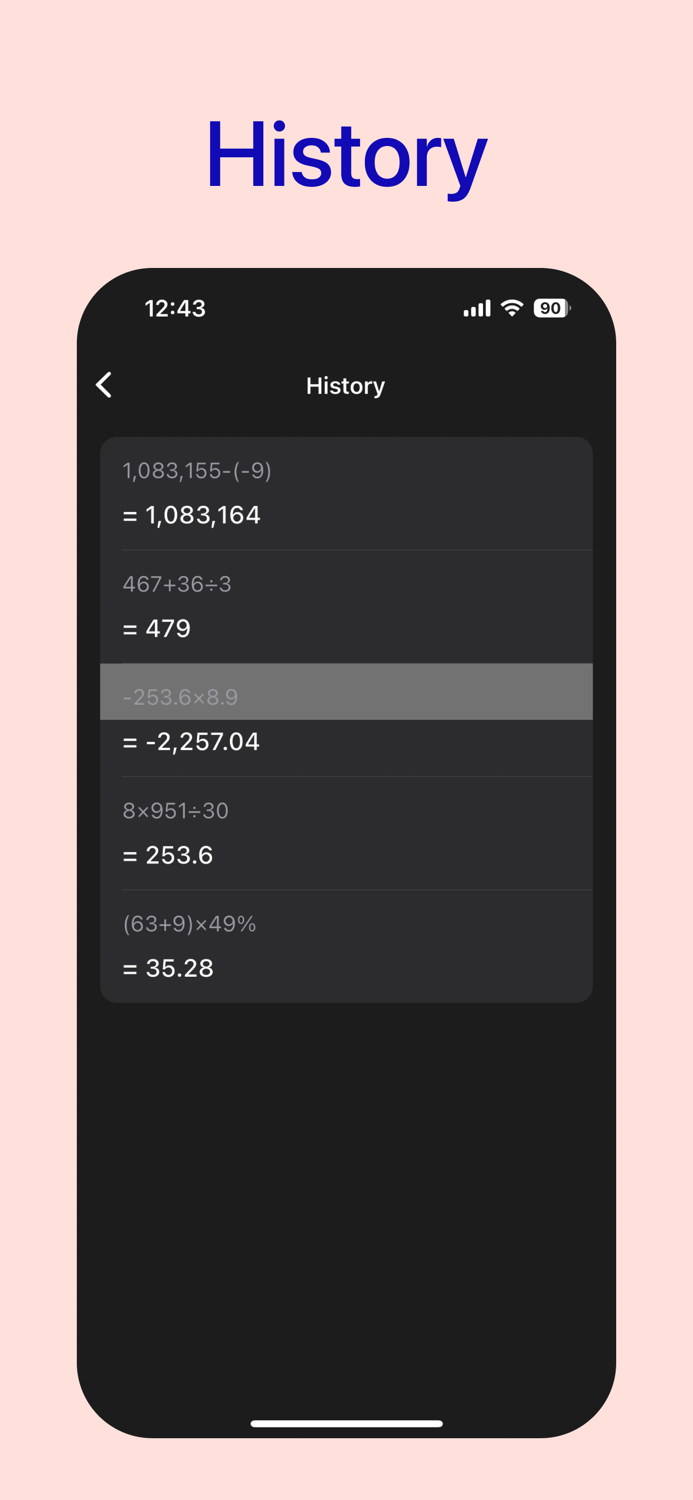Tap the clock showing 12:43
The image size is (693, 1500).
[175, 308]
